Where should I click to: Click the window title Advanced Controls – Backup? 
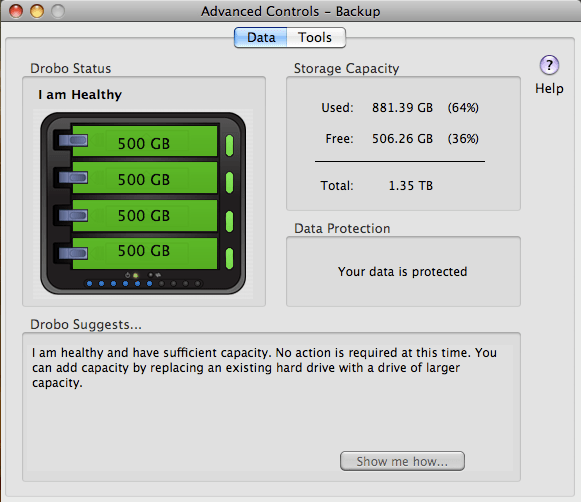[290, 11]
